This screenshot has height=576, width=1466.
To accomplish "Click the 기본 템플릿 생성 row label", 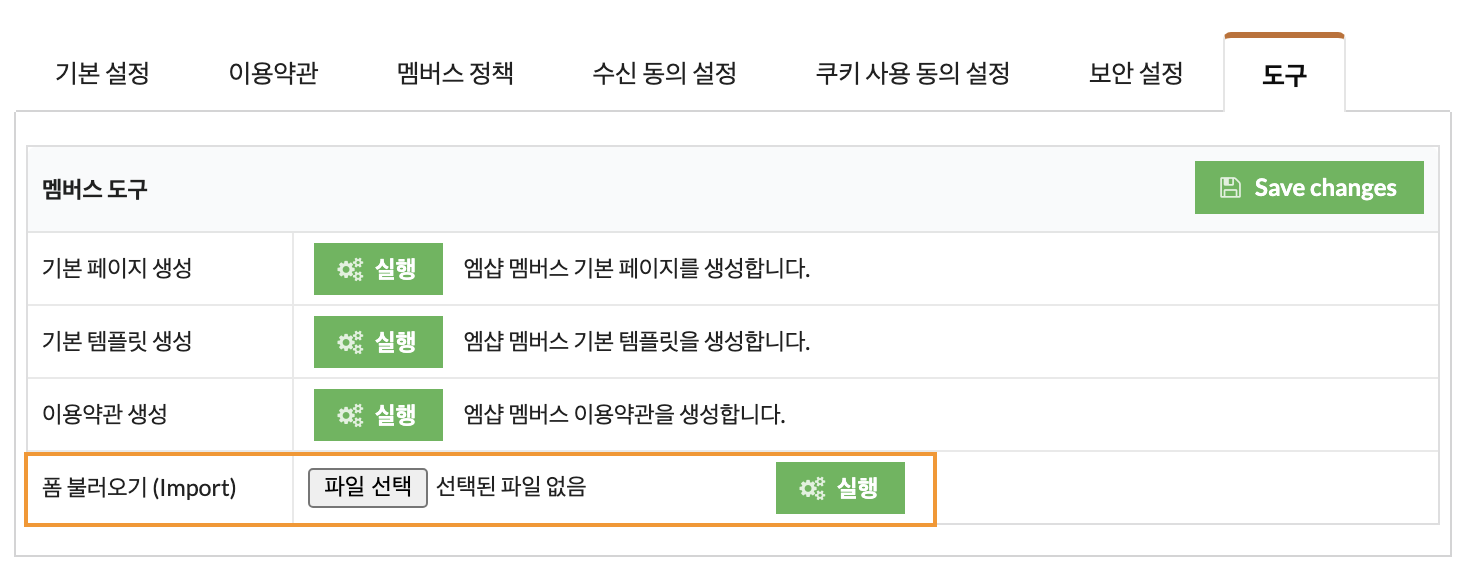I will click(117, 342).
